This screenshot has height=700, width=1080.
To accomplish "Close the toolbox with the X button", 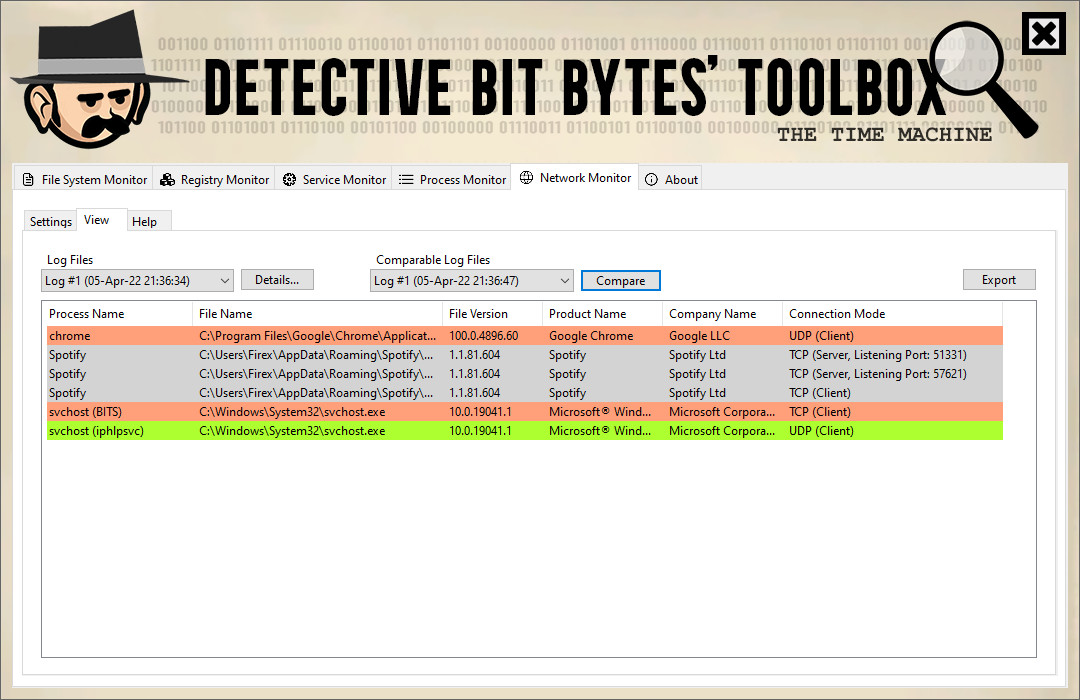I will (1043, 35).
